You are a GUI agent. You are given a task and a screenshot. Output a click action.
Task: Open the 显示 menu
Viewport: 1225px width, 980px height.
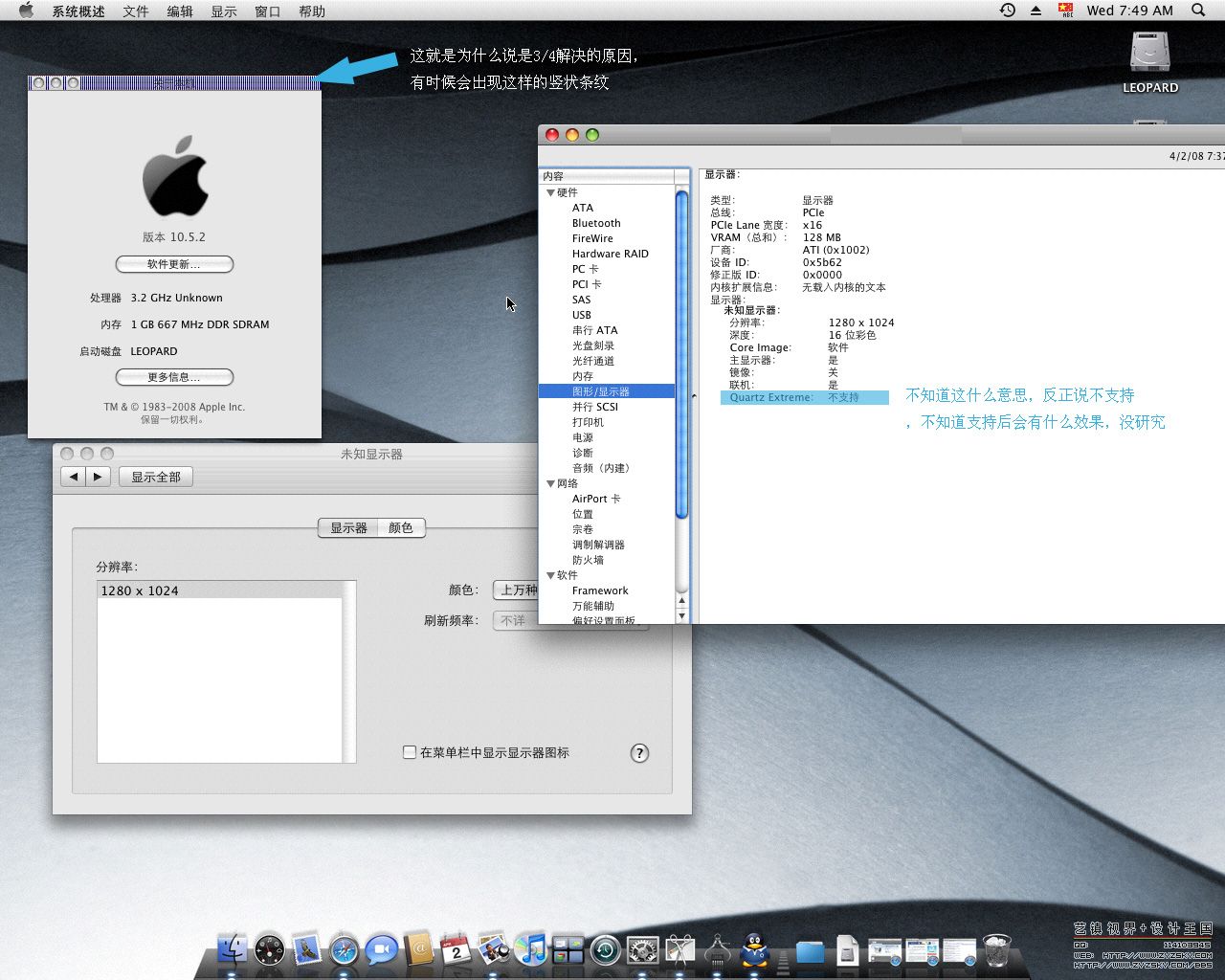tap(224, 11)
